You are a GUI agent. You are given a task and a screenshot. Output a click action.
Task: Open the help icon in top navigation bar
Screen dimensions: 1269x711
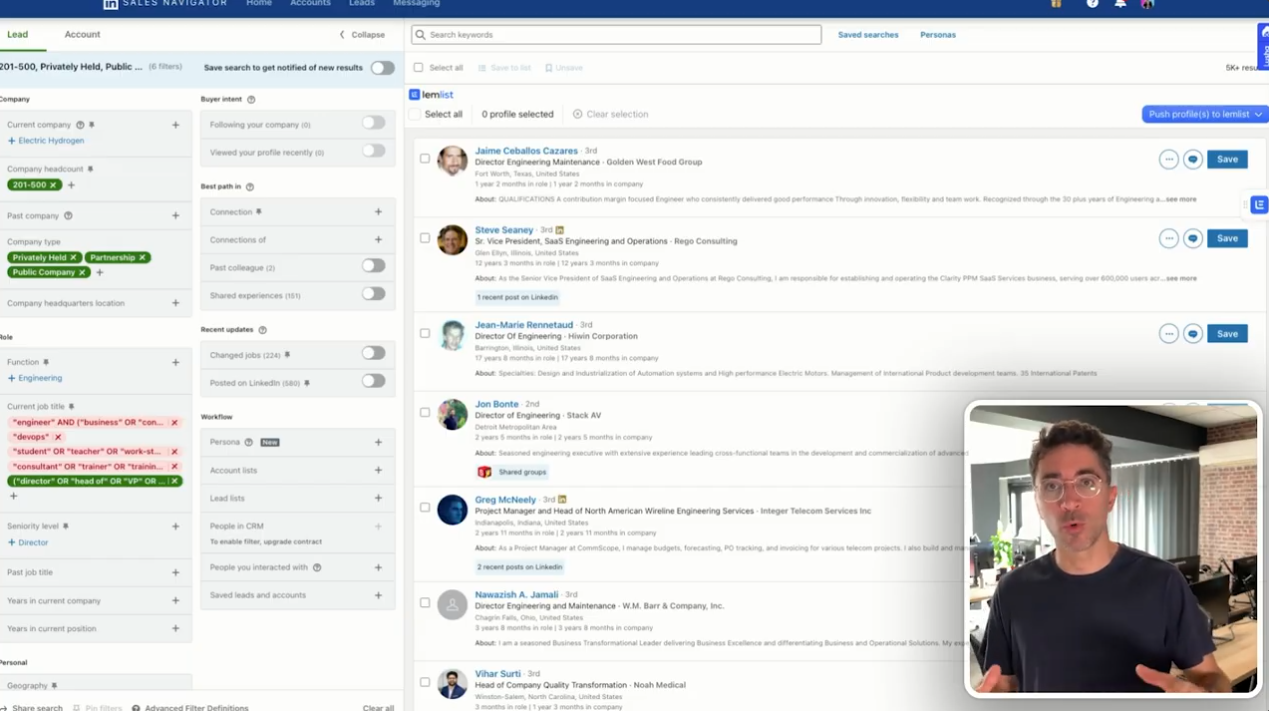[1092, 4]
